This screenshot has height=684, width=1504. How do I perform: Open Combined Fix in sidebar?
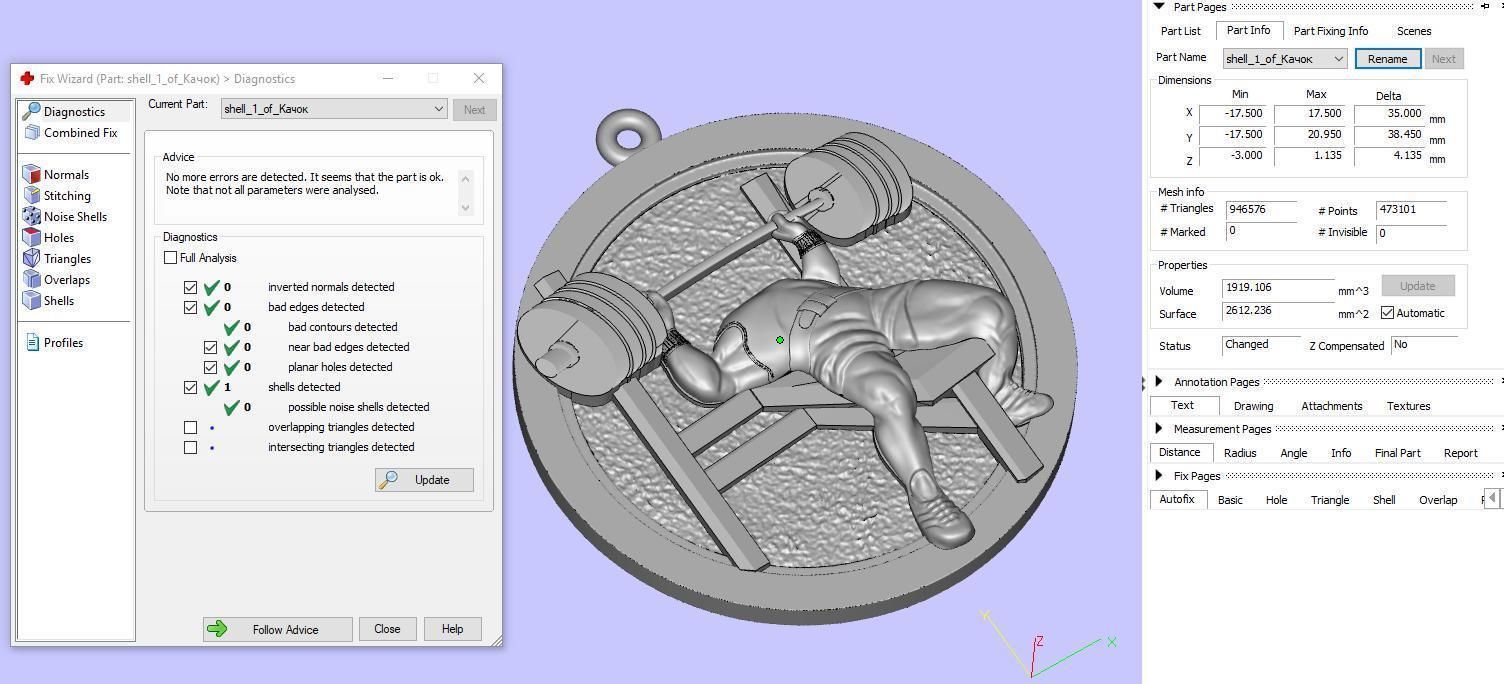click(x=80, y=133)
